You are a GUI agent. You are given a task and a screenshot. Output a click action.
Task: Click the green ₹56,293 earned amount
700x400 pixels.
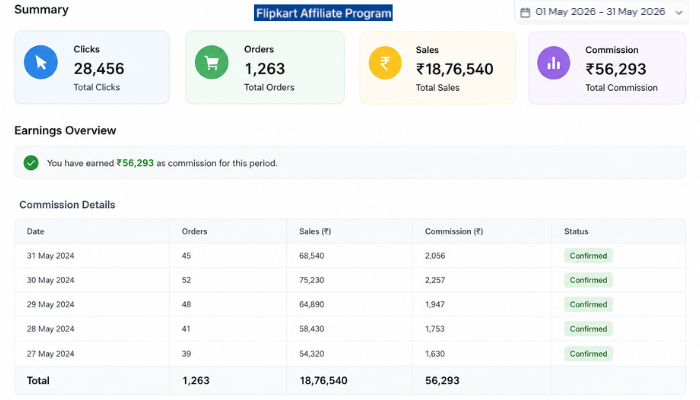(x=135, y=163)
